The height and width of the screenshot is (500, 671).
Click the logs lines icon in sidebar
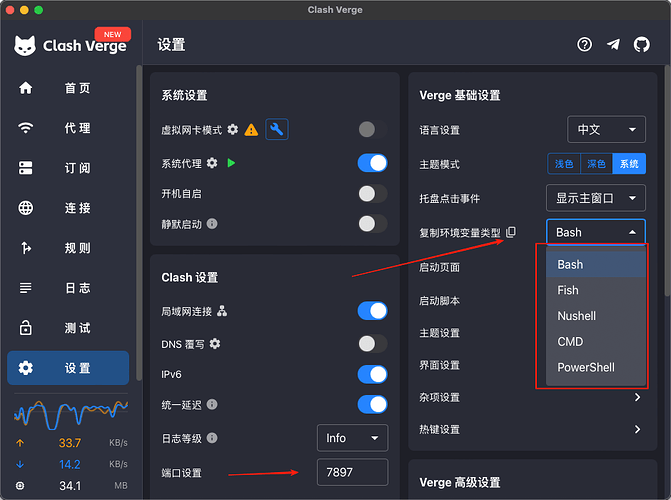26,288
